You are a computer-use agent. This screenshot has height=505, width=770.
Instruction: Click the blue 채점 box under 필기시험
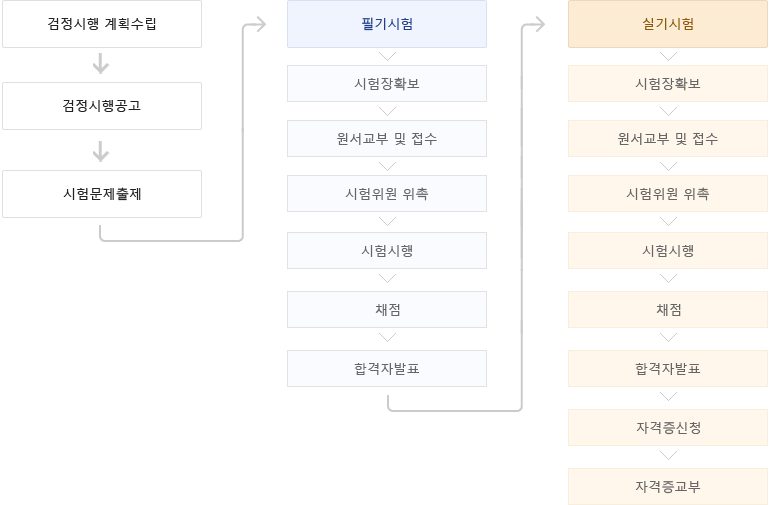pos(387,309)
